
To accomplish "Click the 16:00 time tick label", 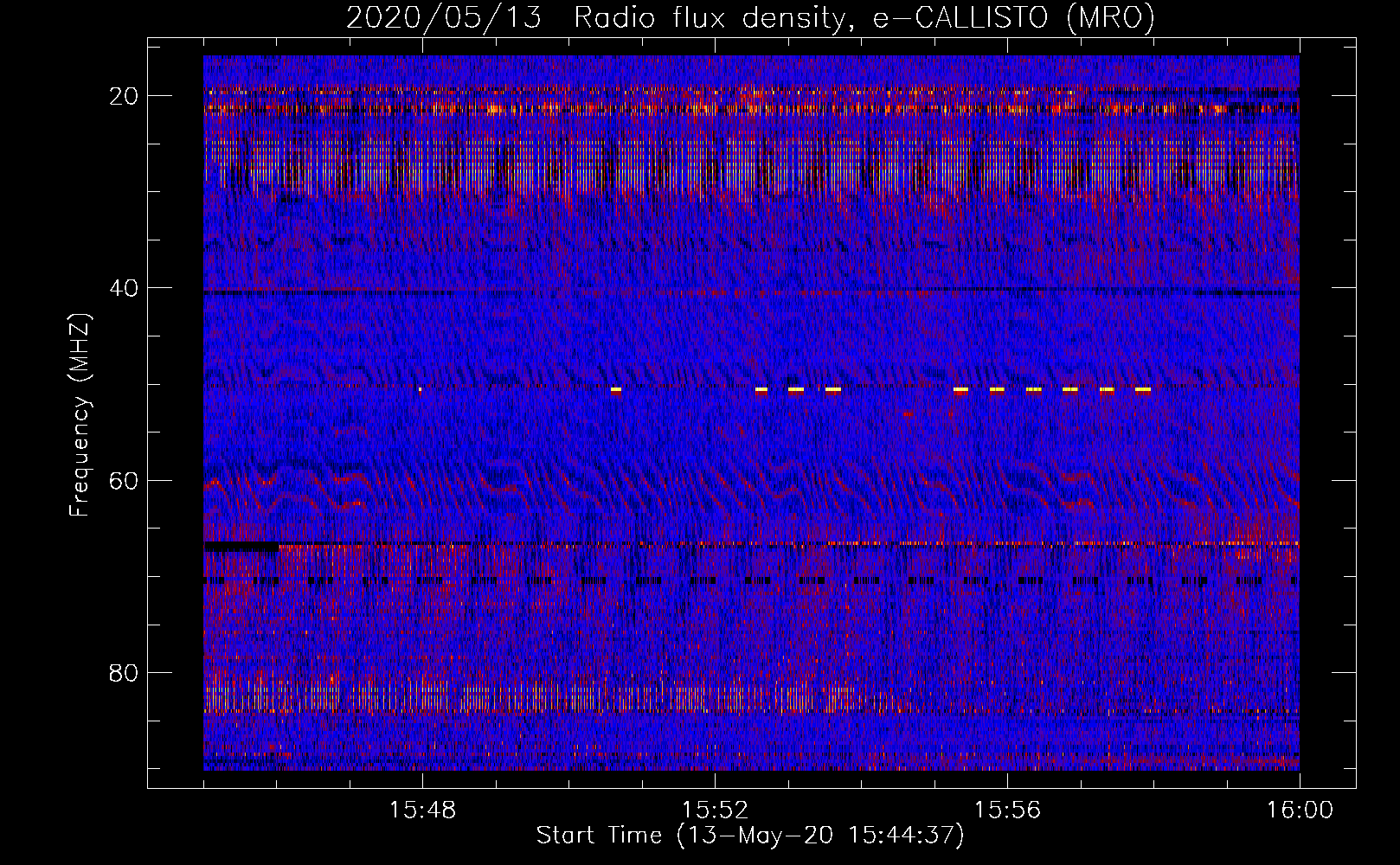I will pos(1300,811).
